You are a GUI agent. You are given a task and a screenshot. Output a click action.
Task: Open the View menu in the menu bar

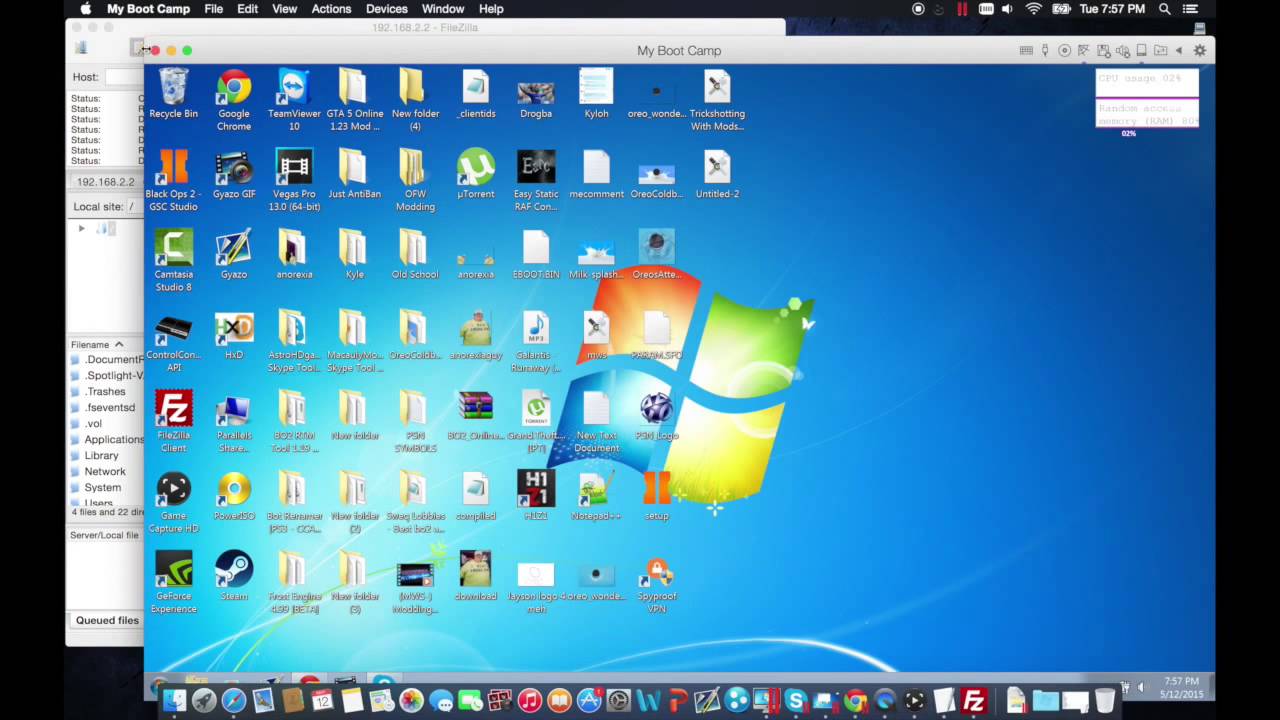click(285, 9)
